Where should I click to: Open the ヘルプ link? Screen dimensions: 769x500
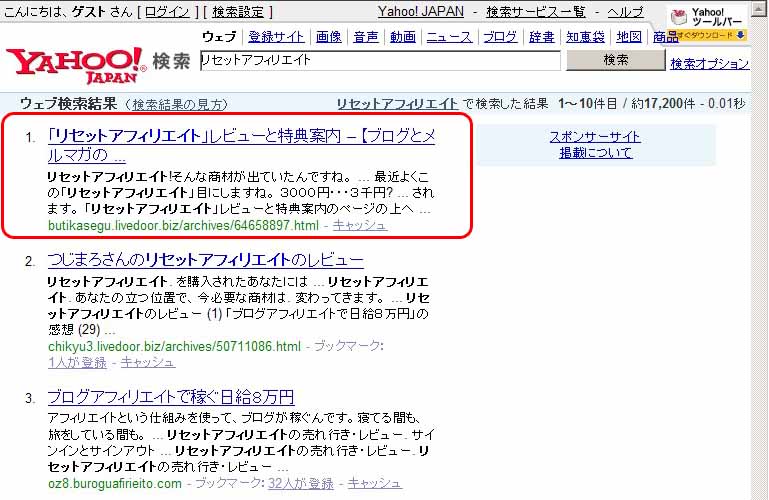tap(625, 12)
